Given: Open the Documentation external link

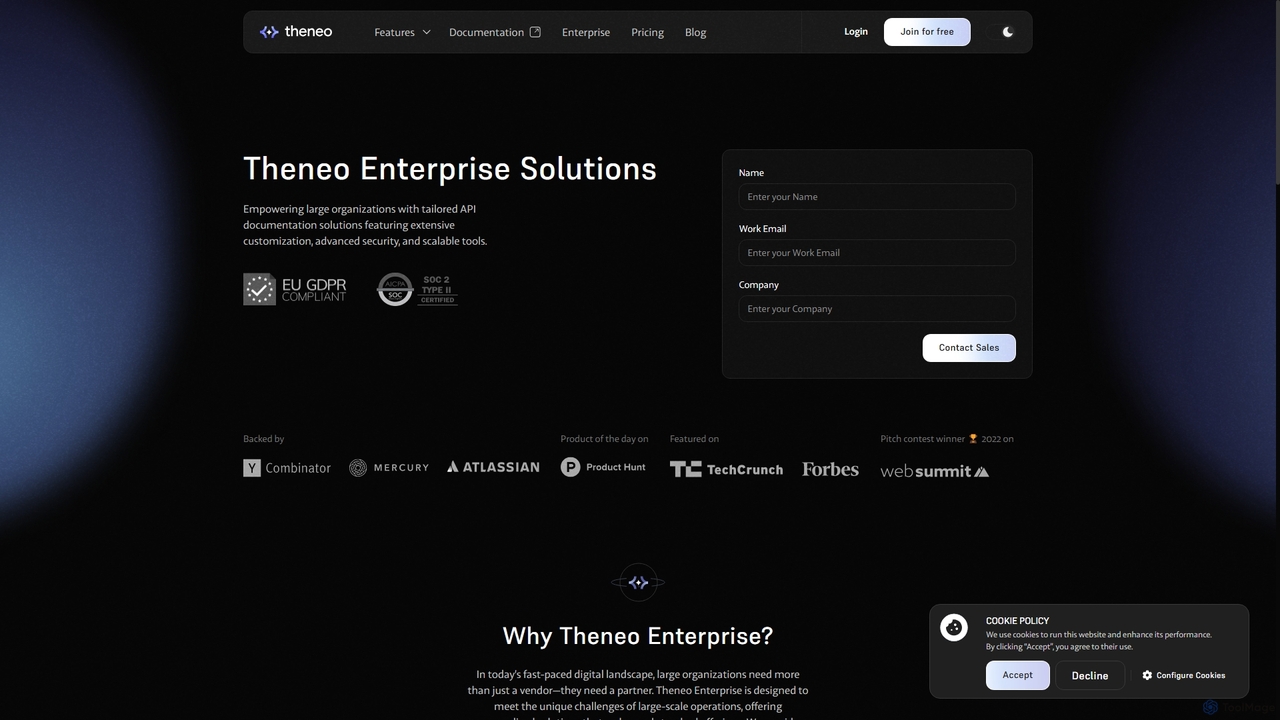Looking at the screenshot, I should pos(495,32).
